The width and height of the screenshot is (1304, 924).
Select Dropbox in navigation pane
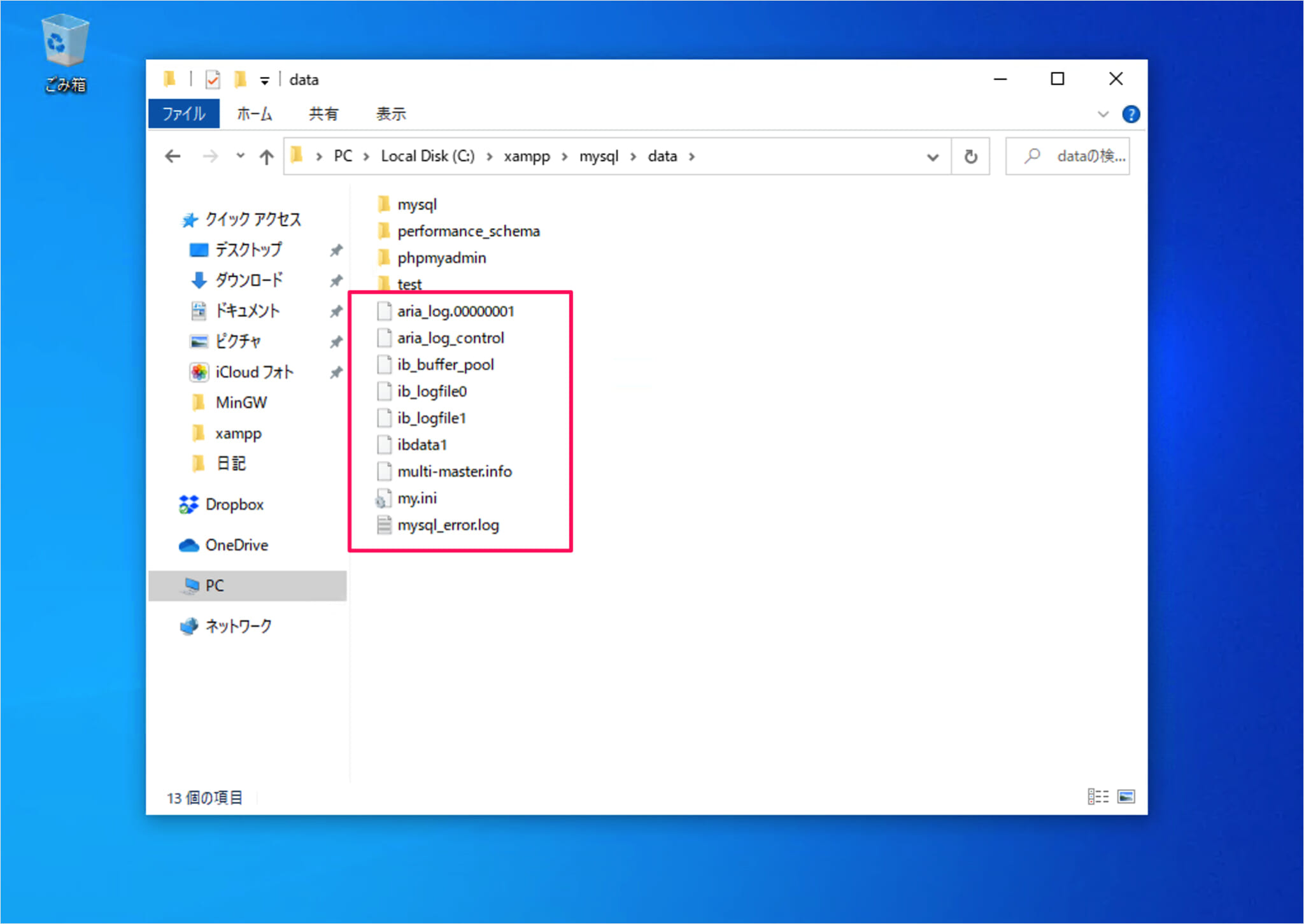234,504
